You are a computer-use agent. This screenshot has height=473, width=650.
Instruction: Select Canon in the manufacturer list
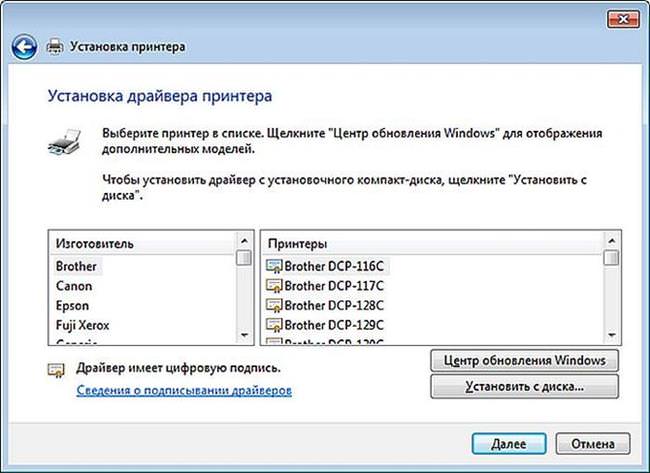point(74,286)
